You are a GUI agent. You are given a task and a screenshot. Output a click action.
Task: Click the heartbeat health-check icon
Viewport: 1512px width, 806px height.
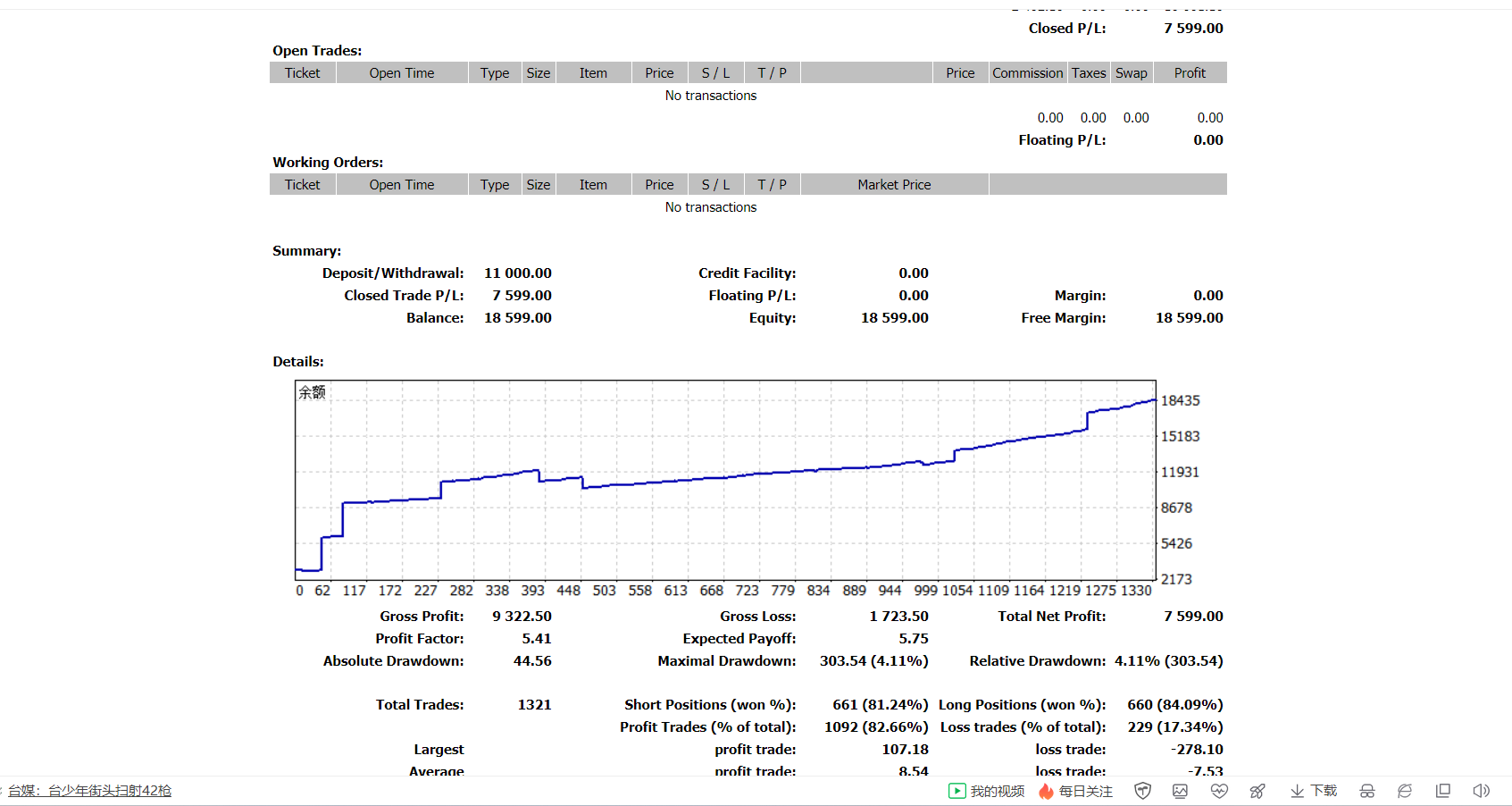[1219, 791]
